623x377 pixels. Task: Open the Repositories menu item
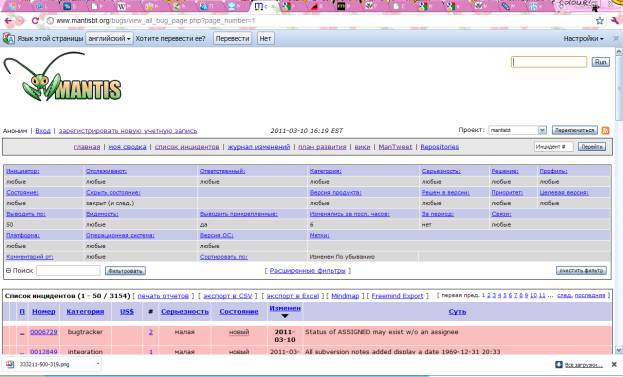439,147
